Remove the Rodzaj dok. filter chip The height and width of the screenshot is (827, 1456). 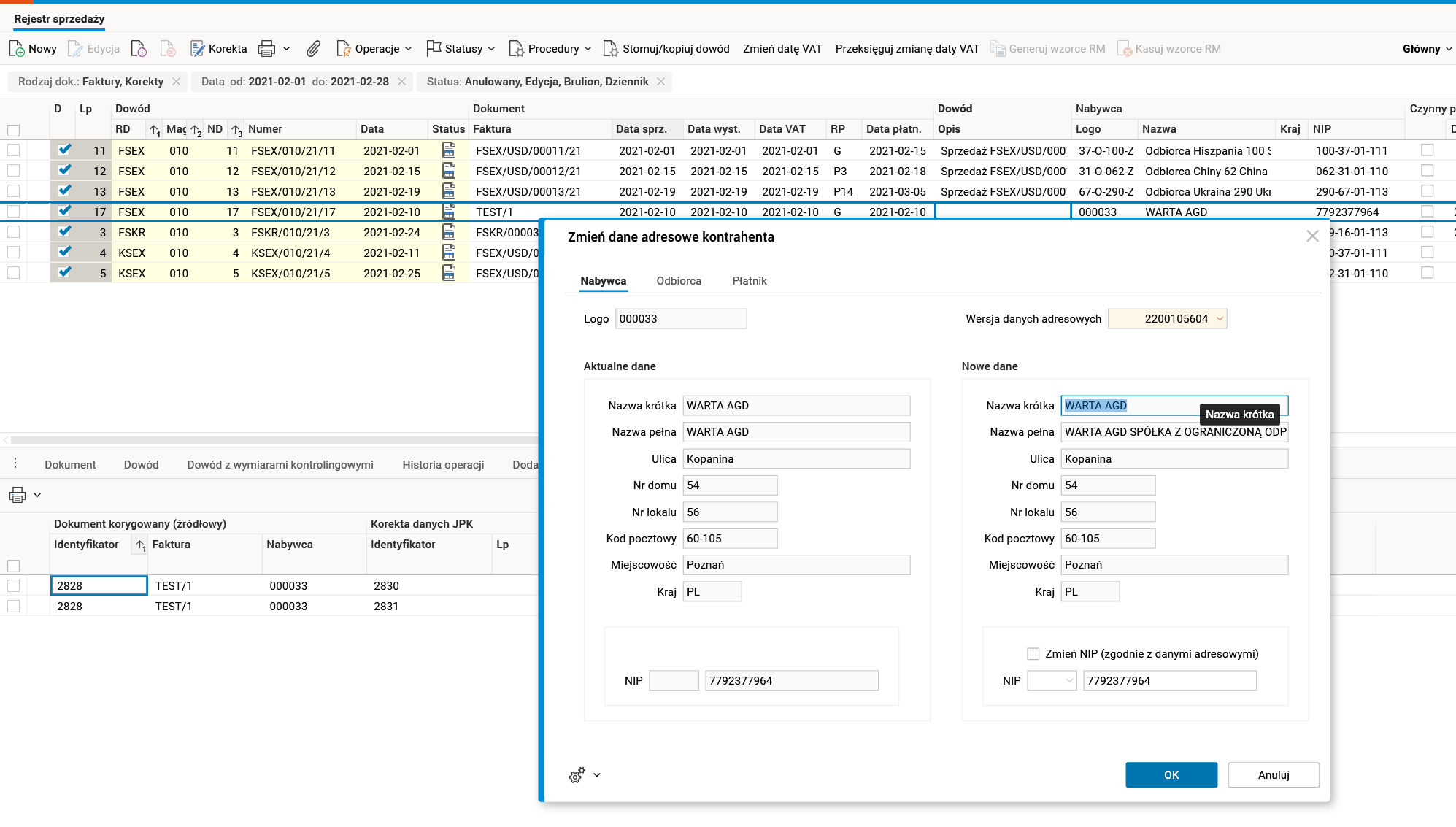(x=176, y=82)
